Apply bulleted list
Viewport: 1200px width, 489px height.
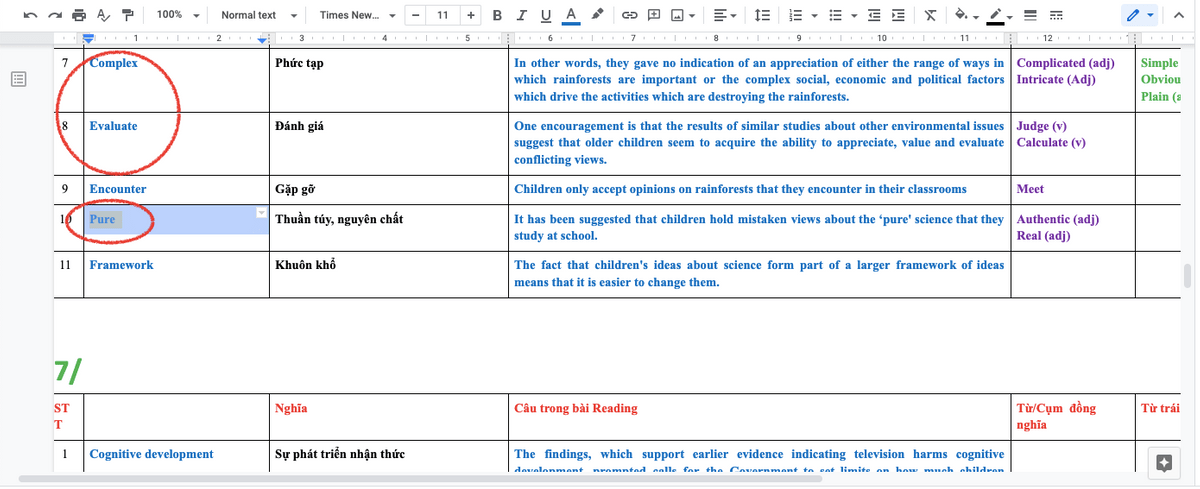[x=833, y=16]
